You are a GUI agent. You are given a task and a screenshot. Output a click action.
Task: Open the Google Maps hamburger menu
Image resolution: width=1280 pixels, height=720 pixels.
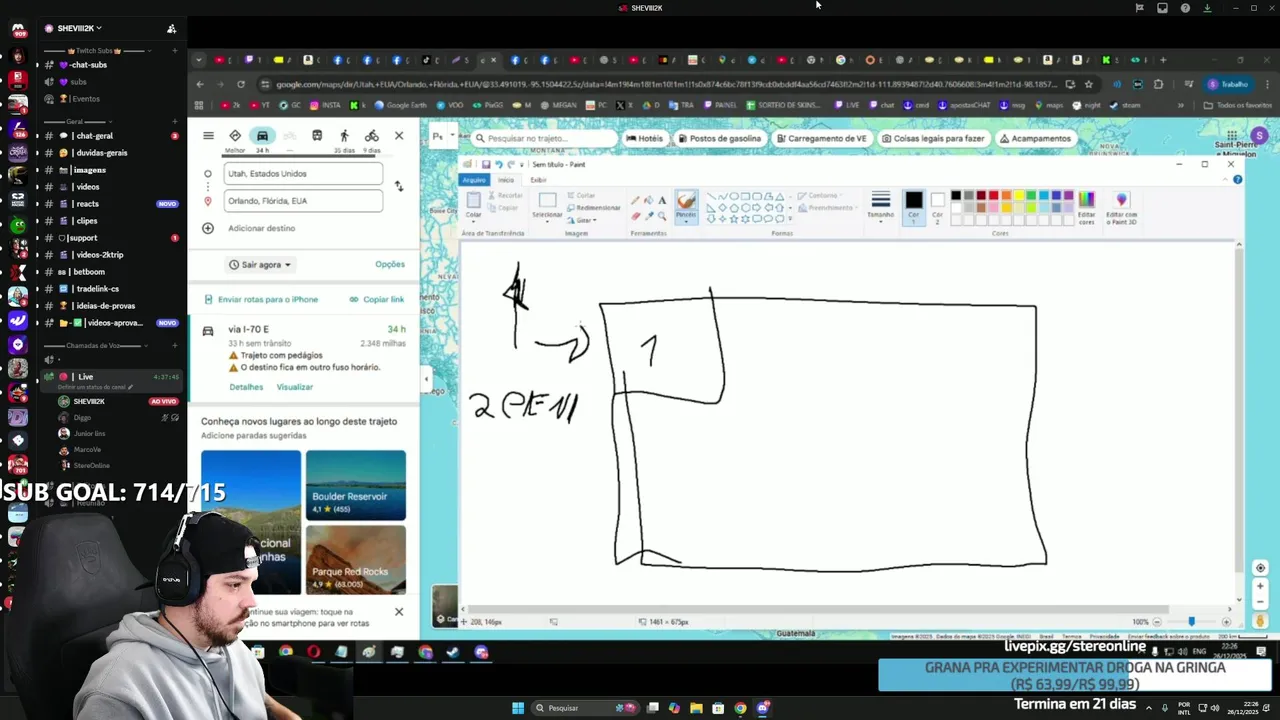coord(208,136)
